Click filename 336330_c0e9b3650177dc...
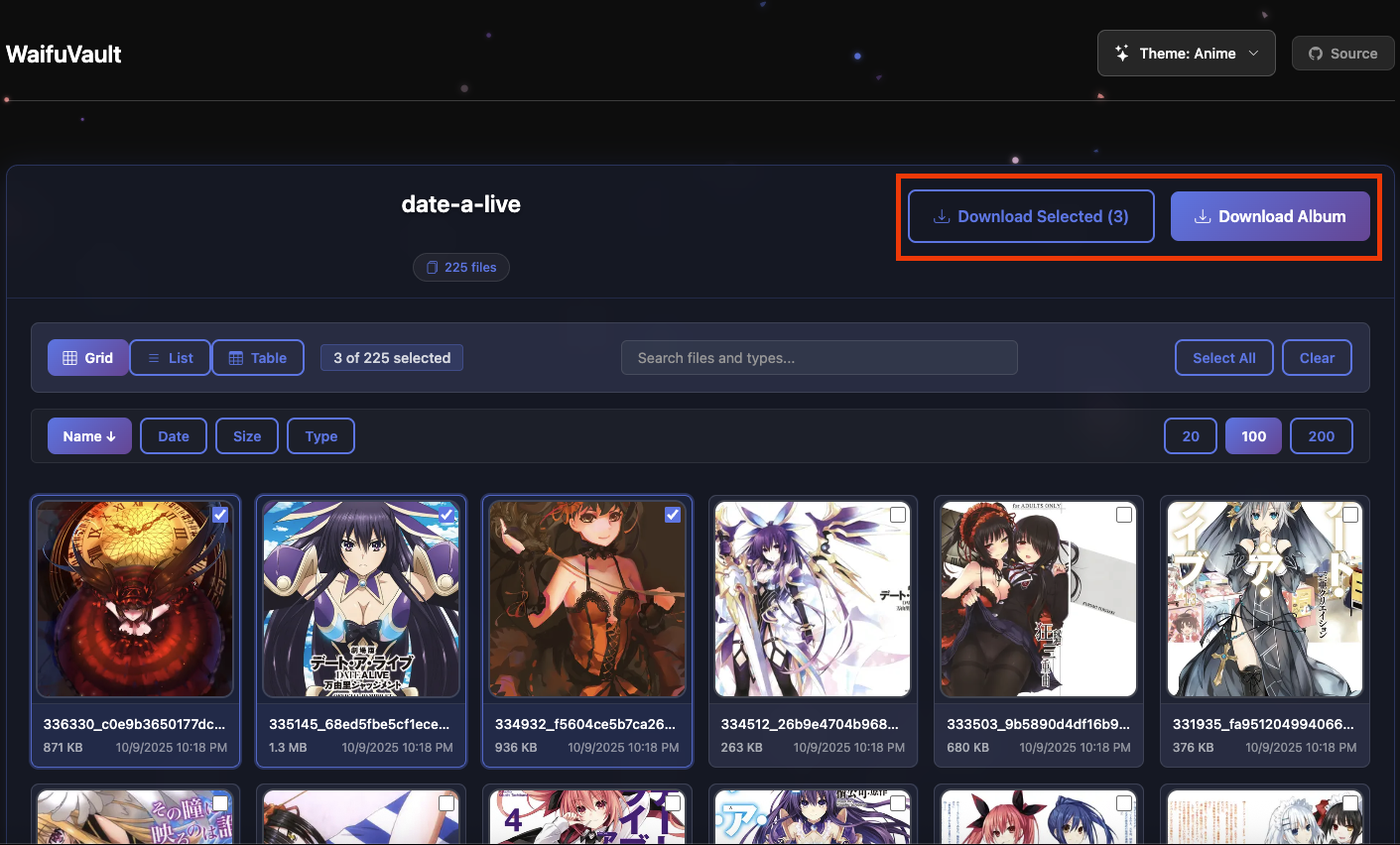The height and width of the screenshot is (845, 1400). tap(134, 724)
